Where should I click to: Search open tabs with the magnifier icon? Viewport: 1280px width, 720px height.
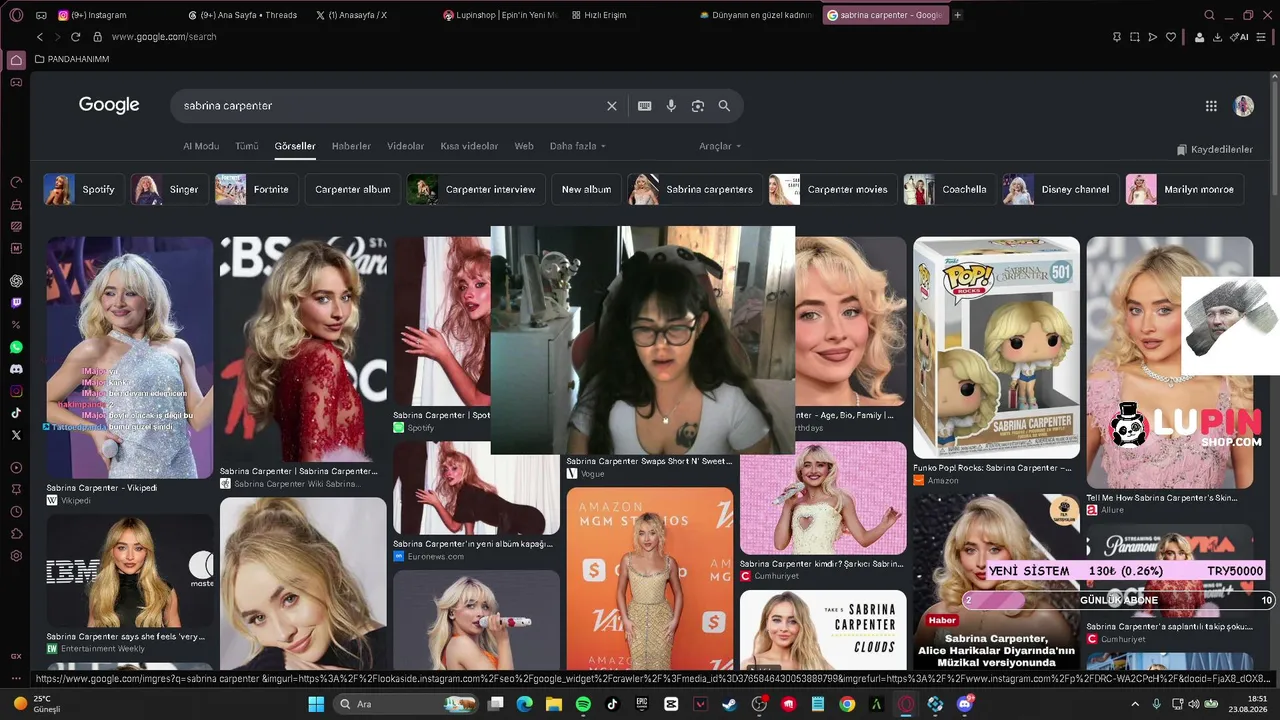[x=1209, y=15]
